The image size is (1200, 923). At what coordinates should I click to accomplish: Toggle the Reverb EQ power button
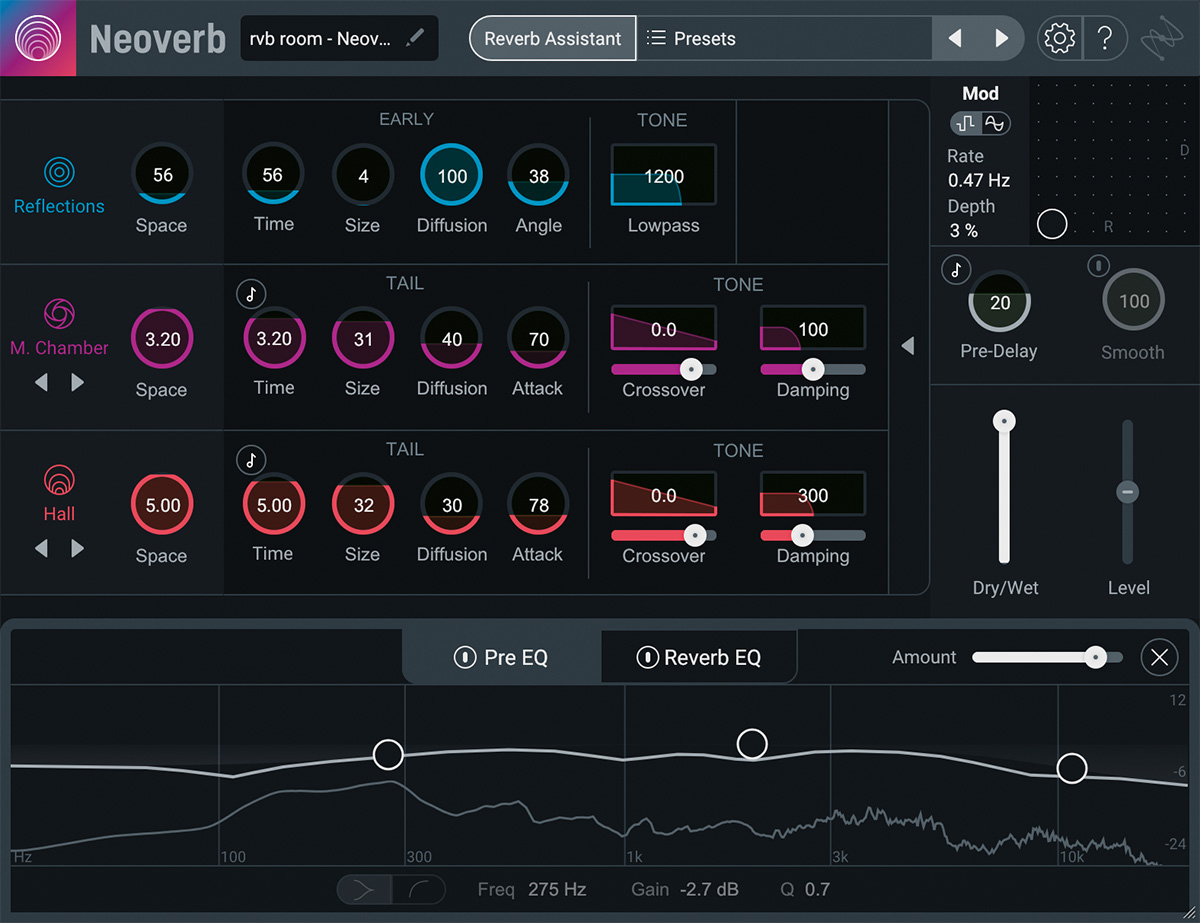(x=647, y=658)
